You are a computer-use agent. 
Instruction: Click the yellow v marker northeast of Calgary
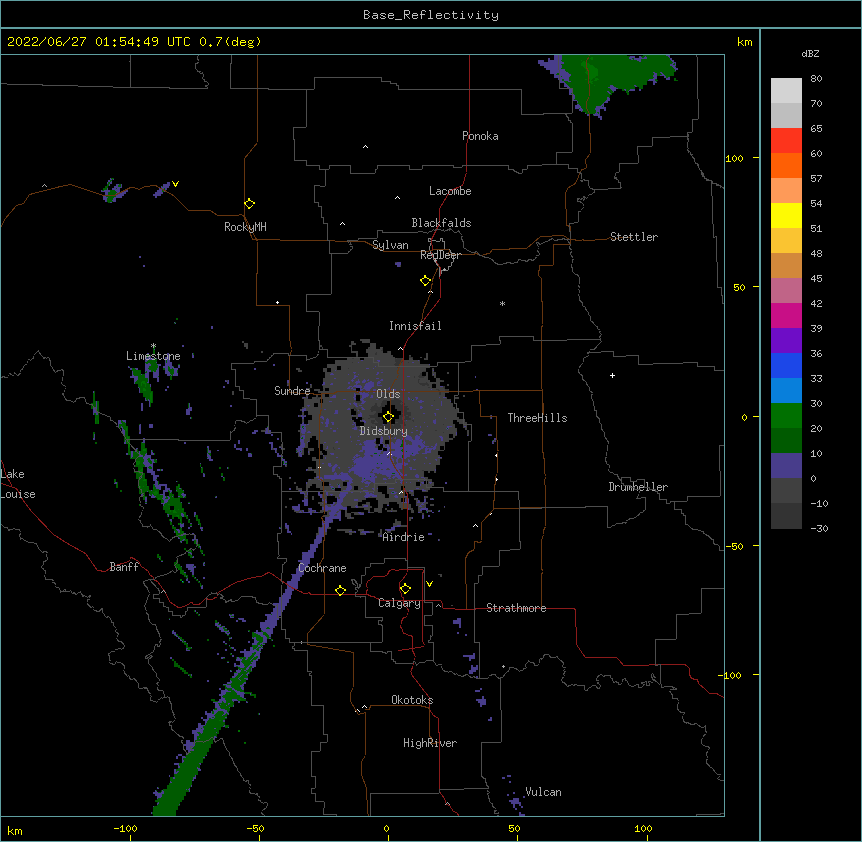click(x=429, y=584)
